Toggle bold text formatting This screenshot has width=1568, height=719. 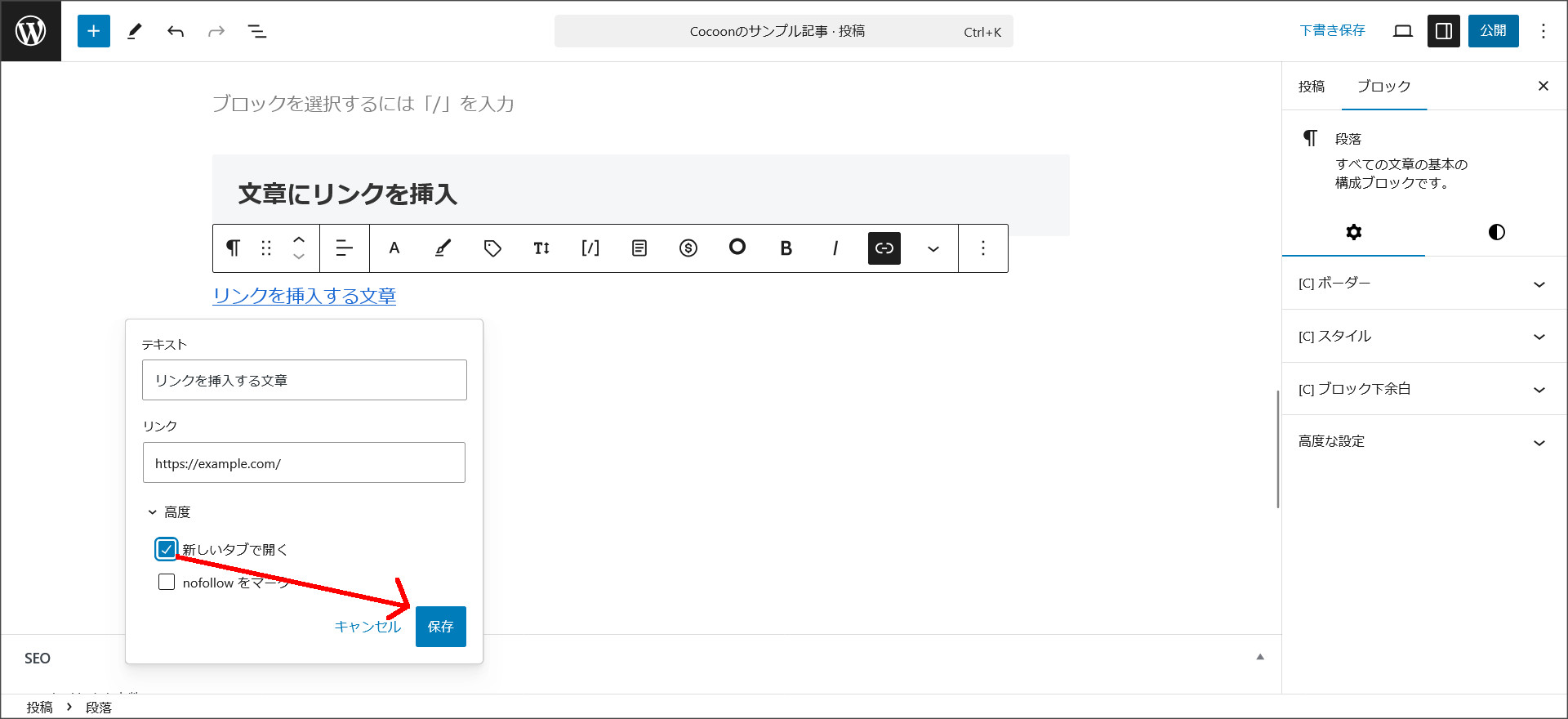(786, 248)
